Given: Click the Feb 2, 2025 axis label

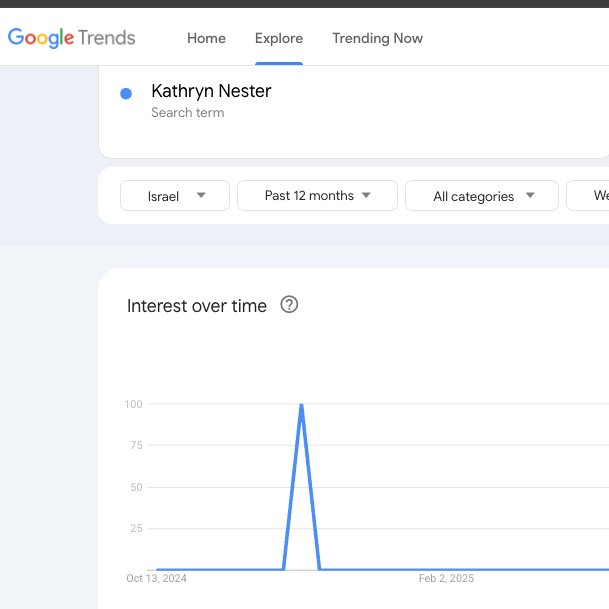Looking at the screenshot, I should pyautogui.click(x=446, y=578).
